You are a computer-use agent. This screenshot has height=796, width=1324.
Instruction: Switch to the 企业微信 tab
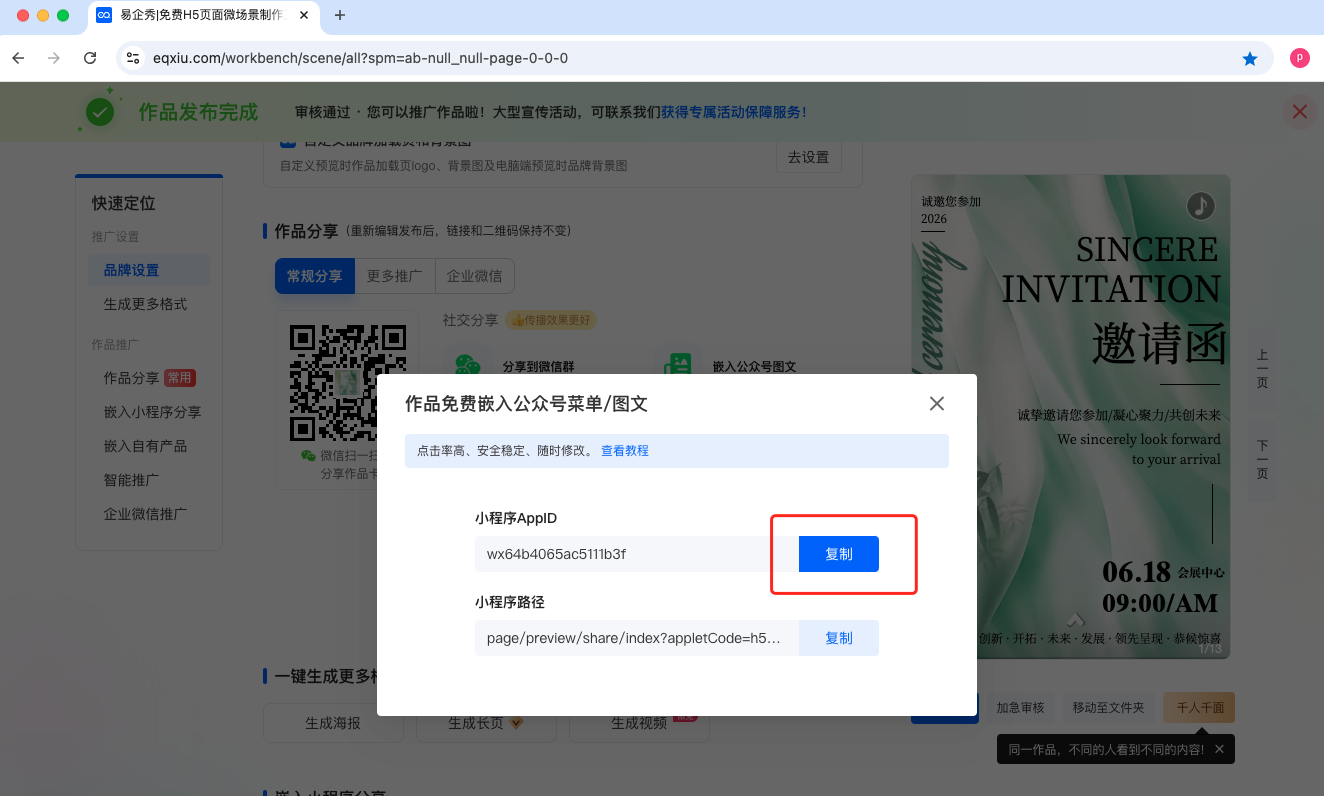point(474,276)
